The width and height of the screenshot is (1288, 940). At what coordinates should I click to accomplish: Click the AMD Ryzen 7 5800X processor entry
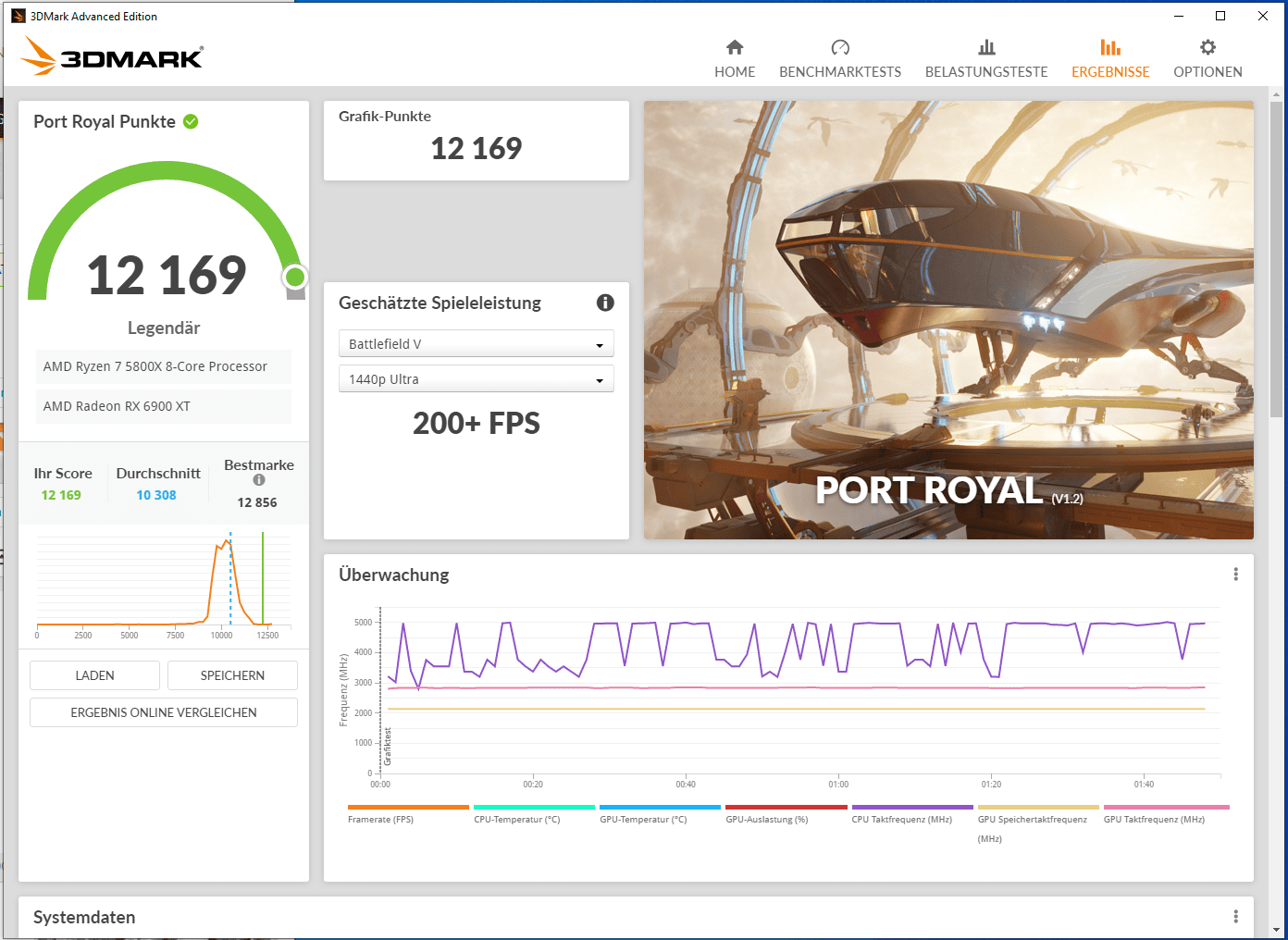(x=163, y=366)
